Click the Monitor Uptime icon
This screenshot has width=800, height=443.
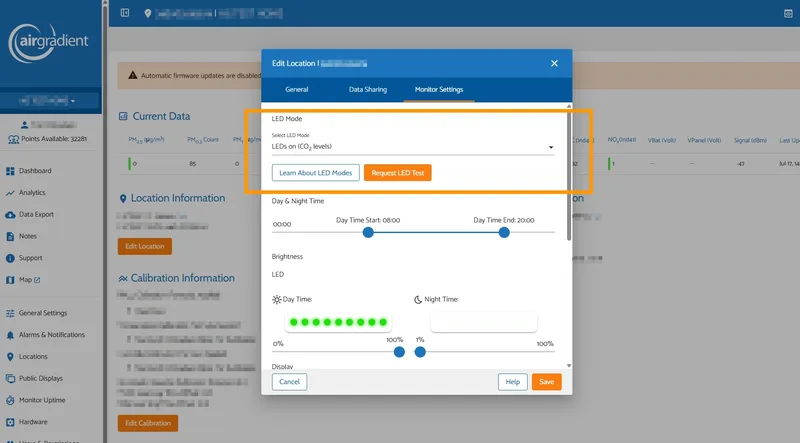coord(10,401)
